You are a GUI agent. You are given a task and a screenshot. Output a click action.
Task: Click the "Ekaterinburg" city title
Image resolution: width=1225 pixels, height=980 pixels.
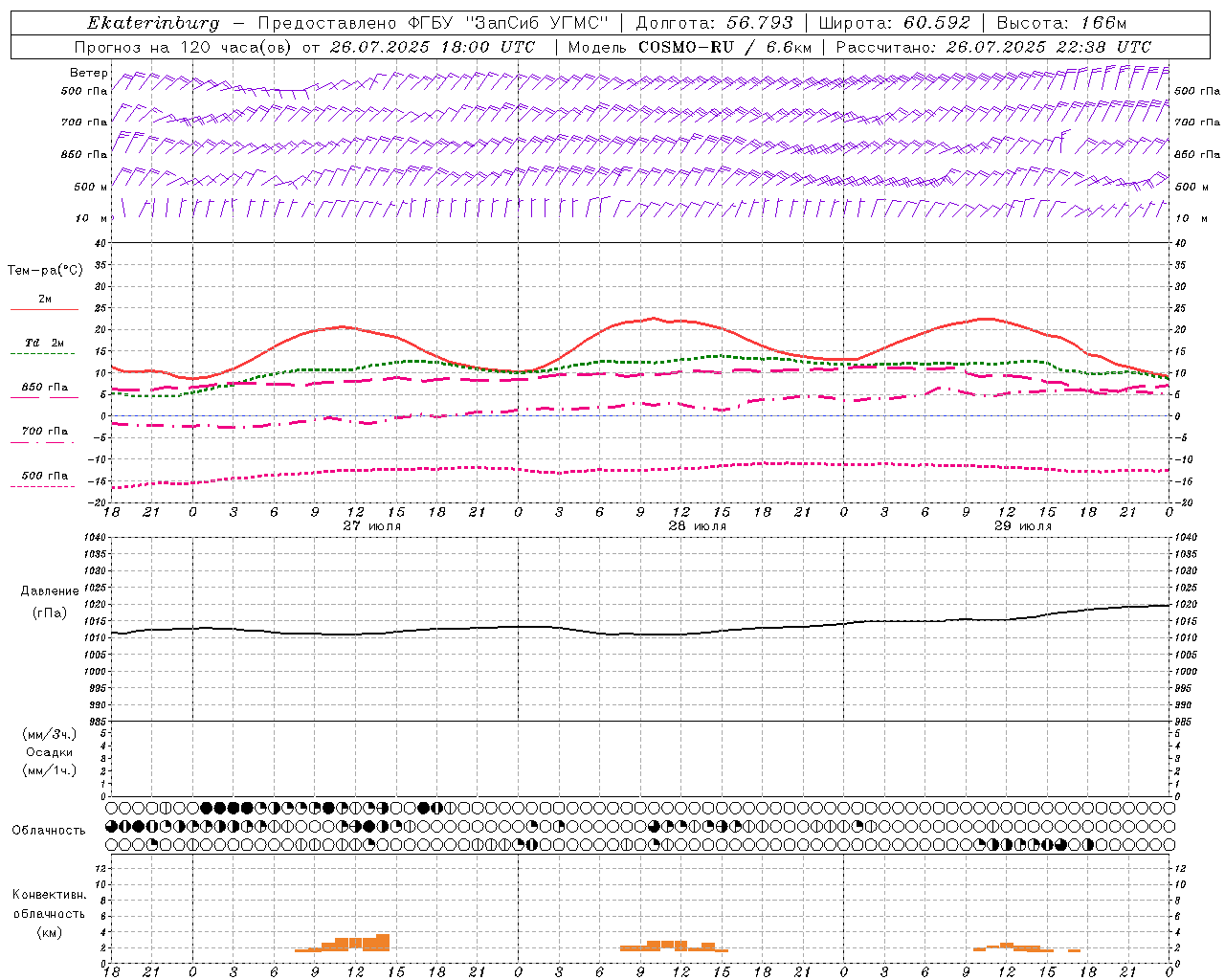coord(152,23)
